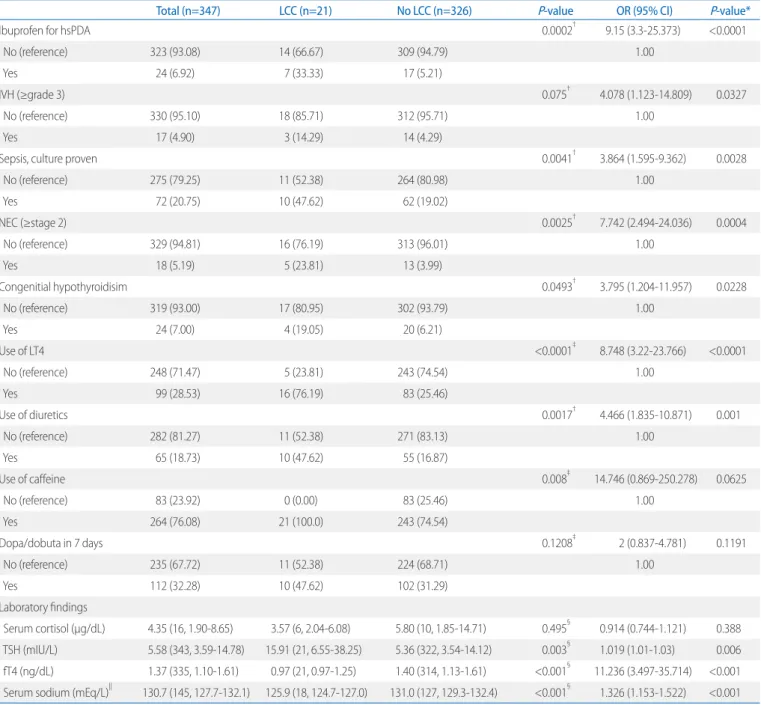Select the Dopa/dobuta in 7 days label

[x=51, y=543]
